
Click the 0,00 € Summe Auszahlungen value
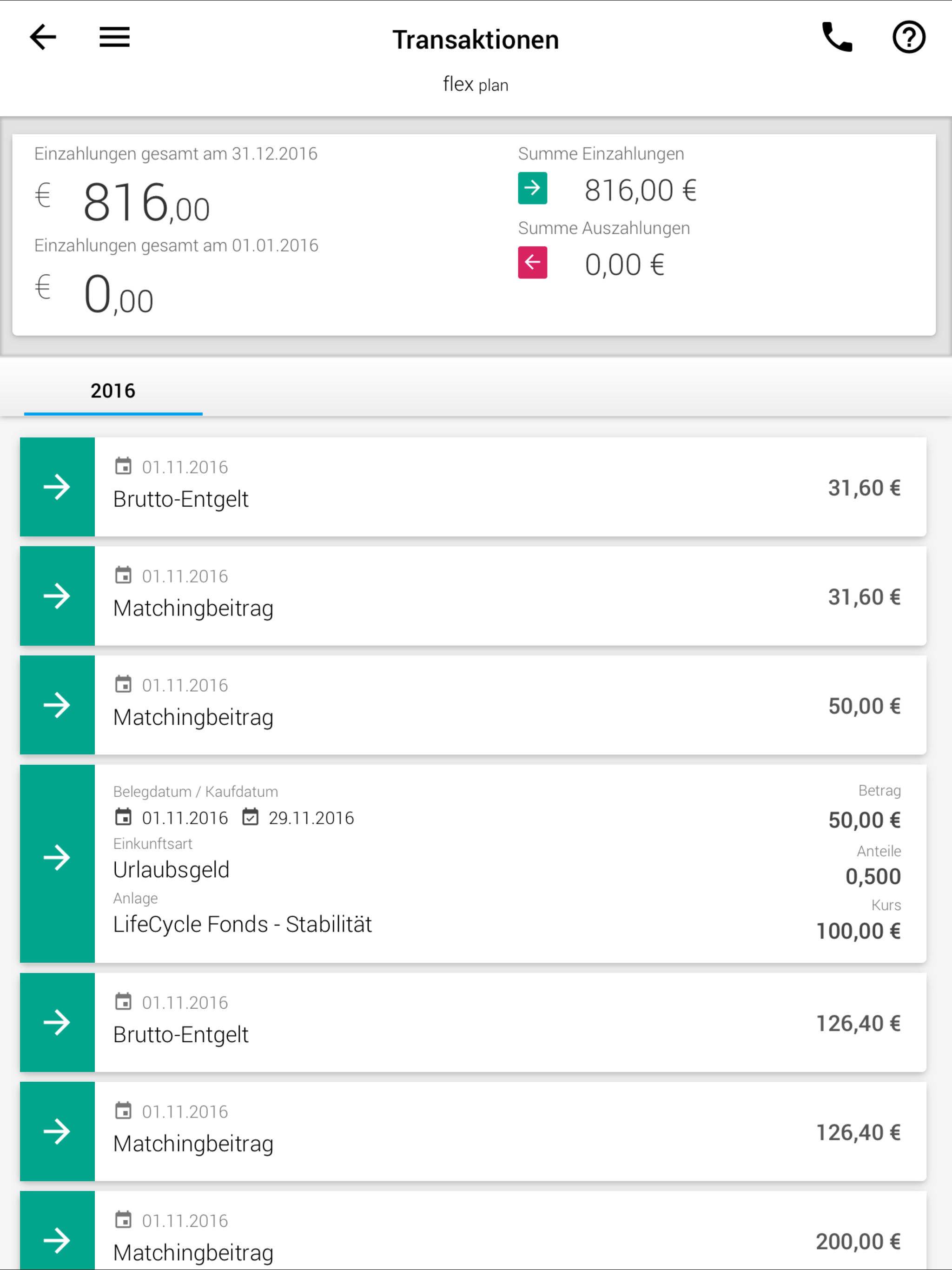click(x=625, y=265)
